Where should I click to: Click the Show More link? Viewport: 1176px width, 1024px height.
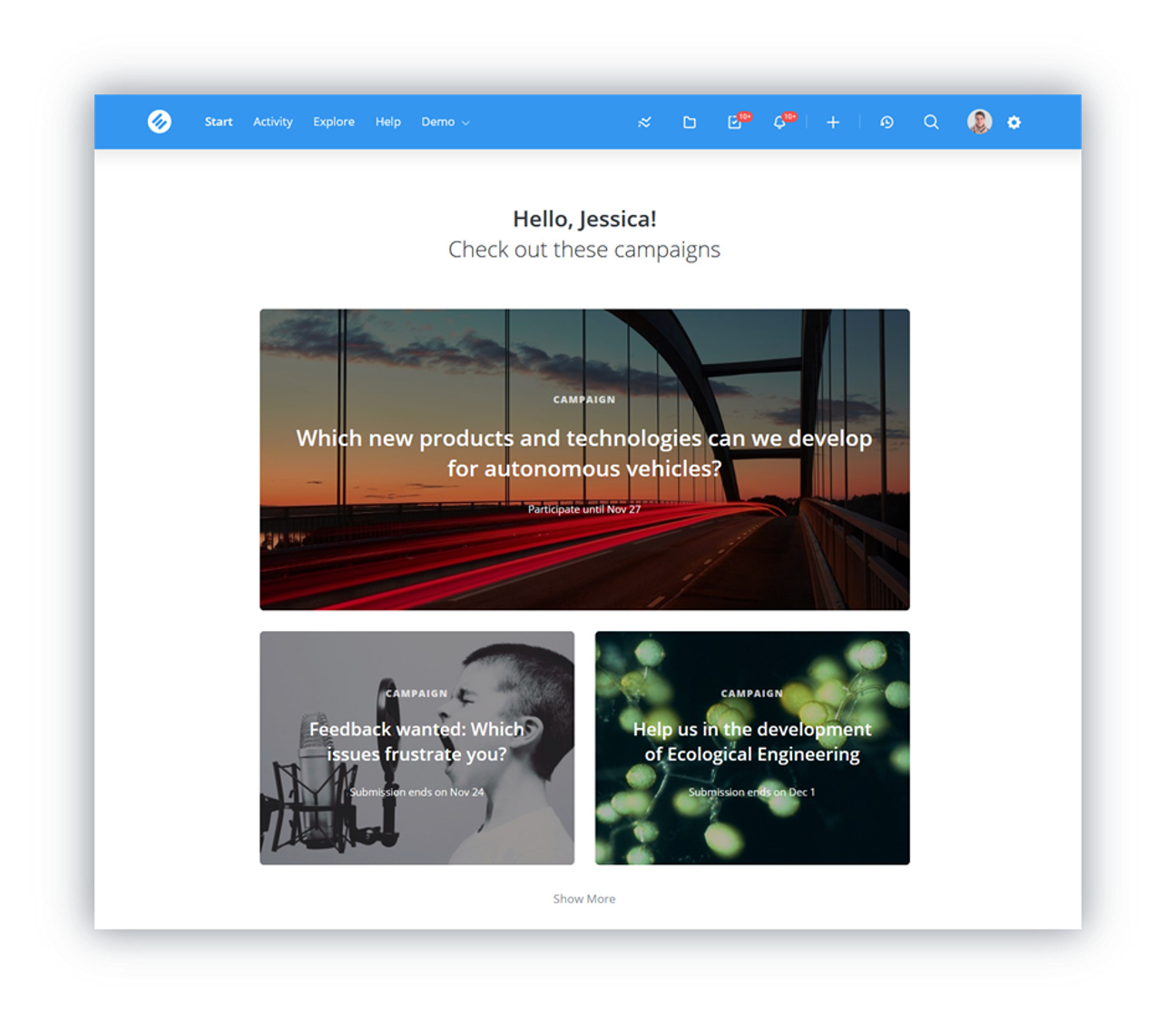point(584,899)
